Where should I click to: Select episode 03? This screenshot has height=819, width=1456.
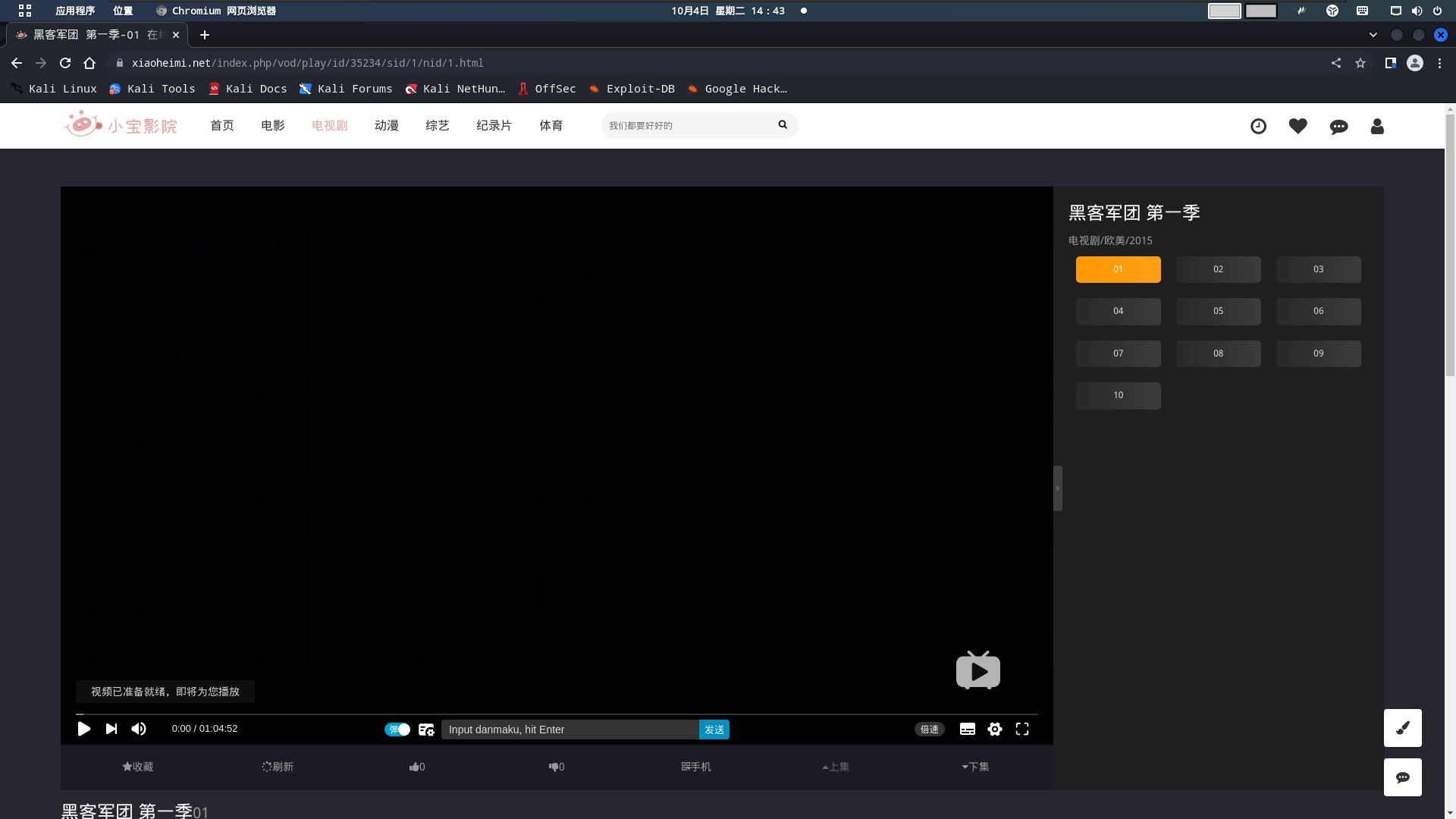(1319, 269)
